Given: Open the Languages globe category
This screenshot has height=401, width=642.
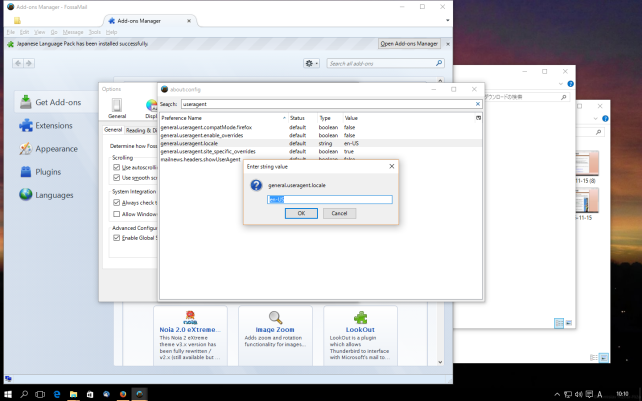Looking at the screenshot, I should pyautogui.click(x=25, y=195).
